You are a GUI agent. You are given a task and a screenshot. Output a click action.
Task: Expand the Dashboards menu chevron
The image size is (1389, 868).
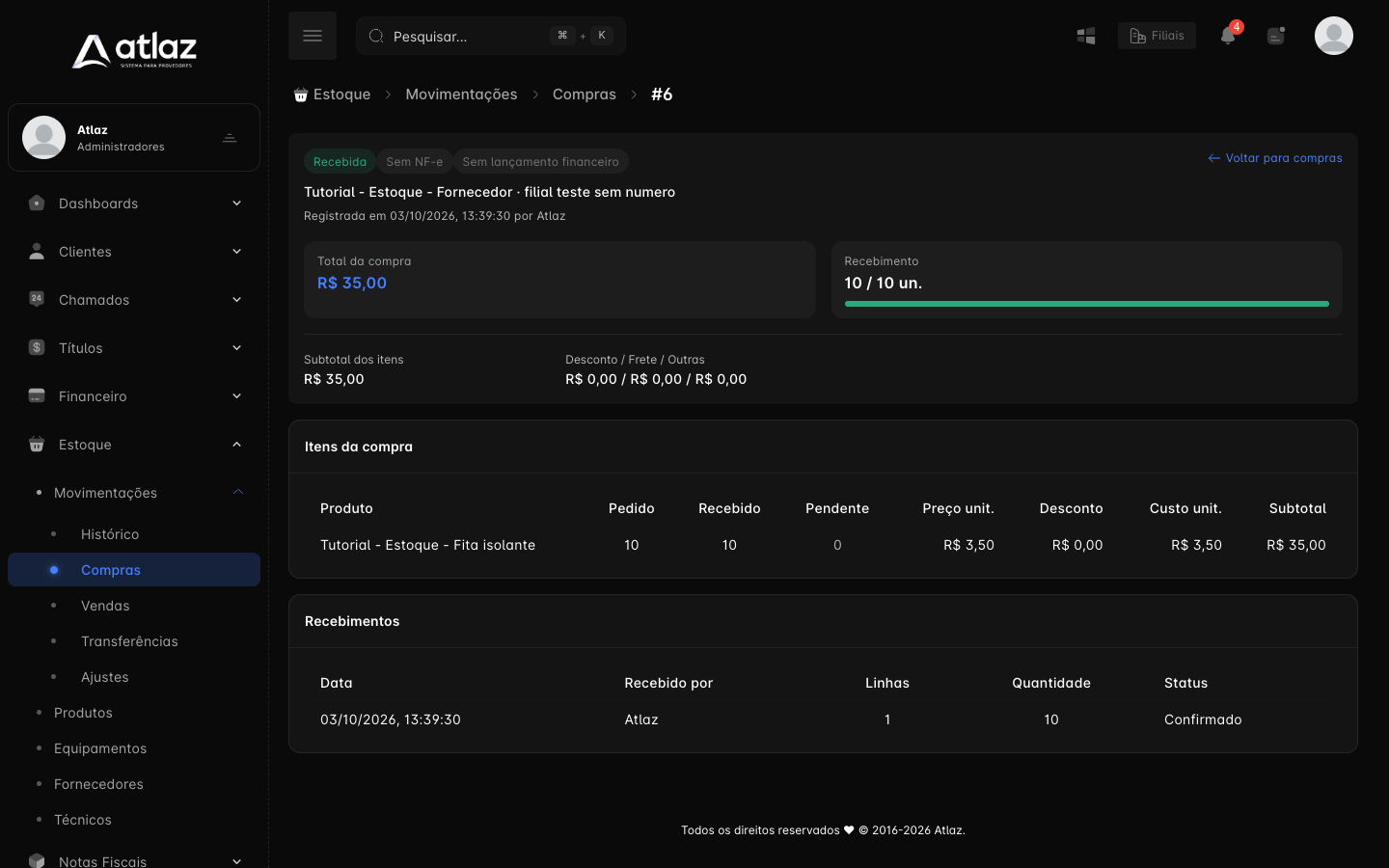pos(236,203)
